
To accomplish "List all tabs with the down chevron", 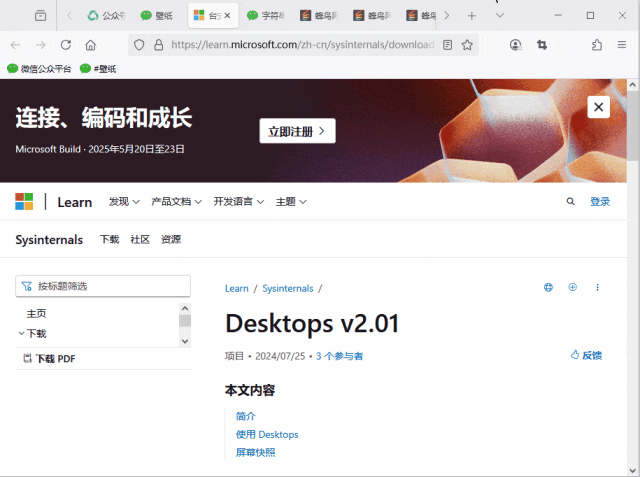I will tap(500, 16).
